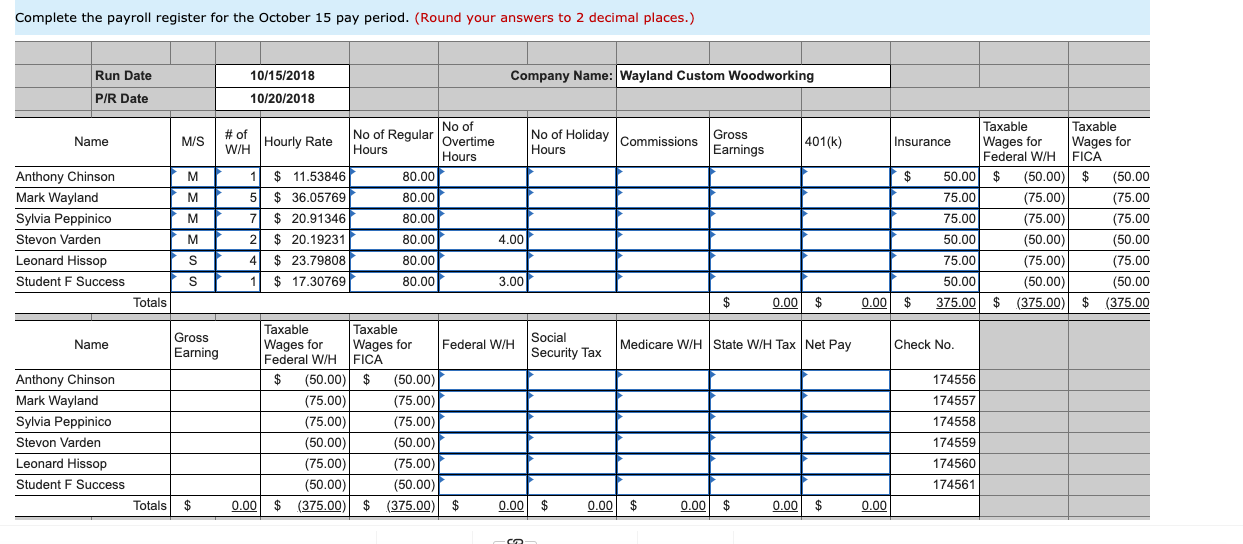Click Stevon Varden's Commissions field
This screenshot has height=544, width=1243.
[663, 240]
